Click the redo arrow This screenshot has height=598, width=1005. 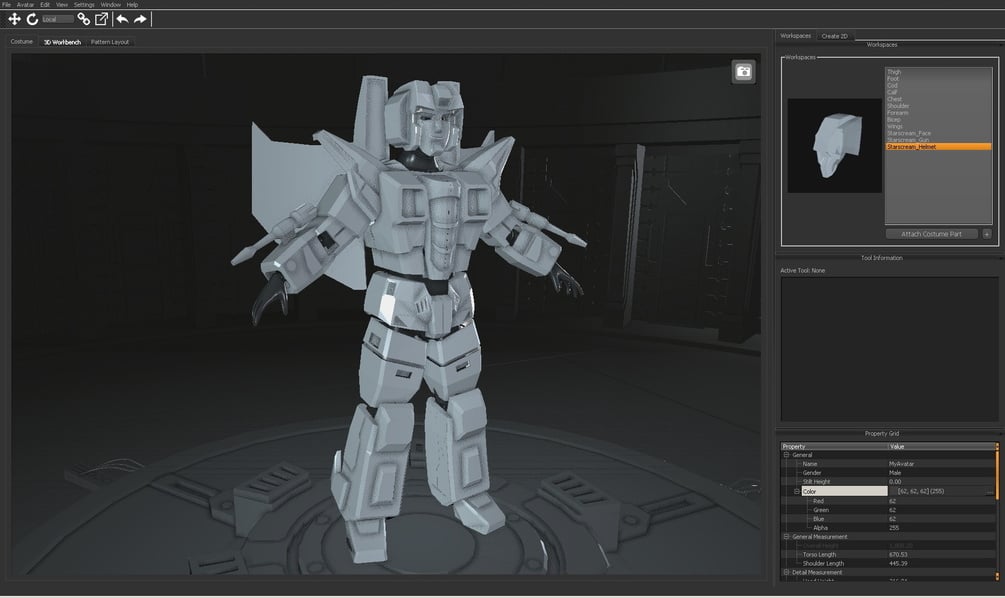click(x=140, y=19)
